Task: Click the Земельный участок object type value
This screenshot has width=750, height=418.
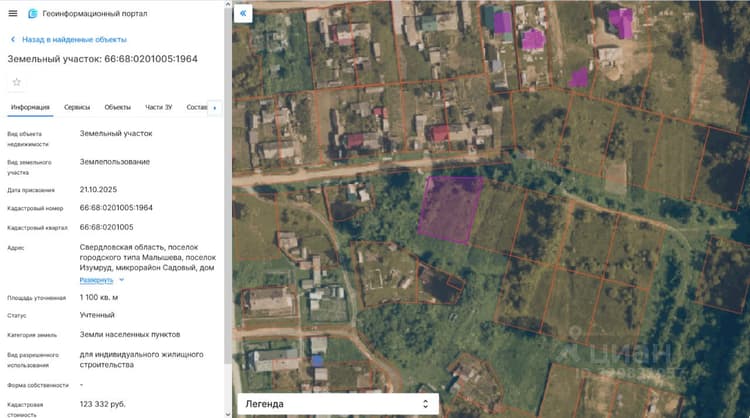Action: [x=116, y=133]
